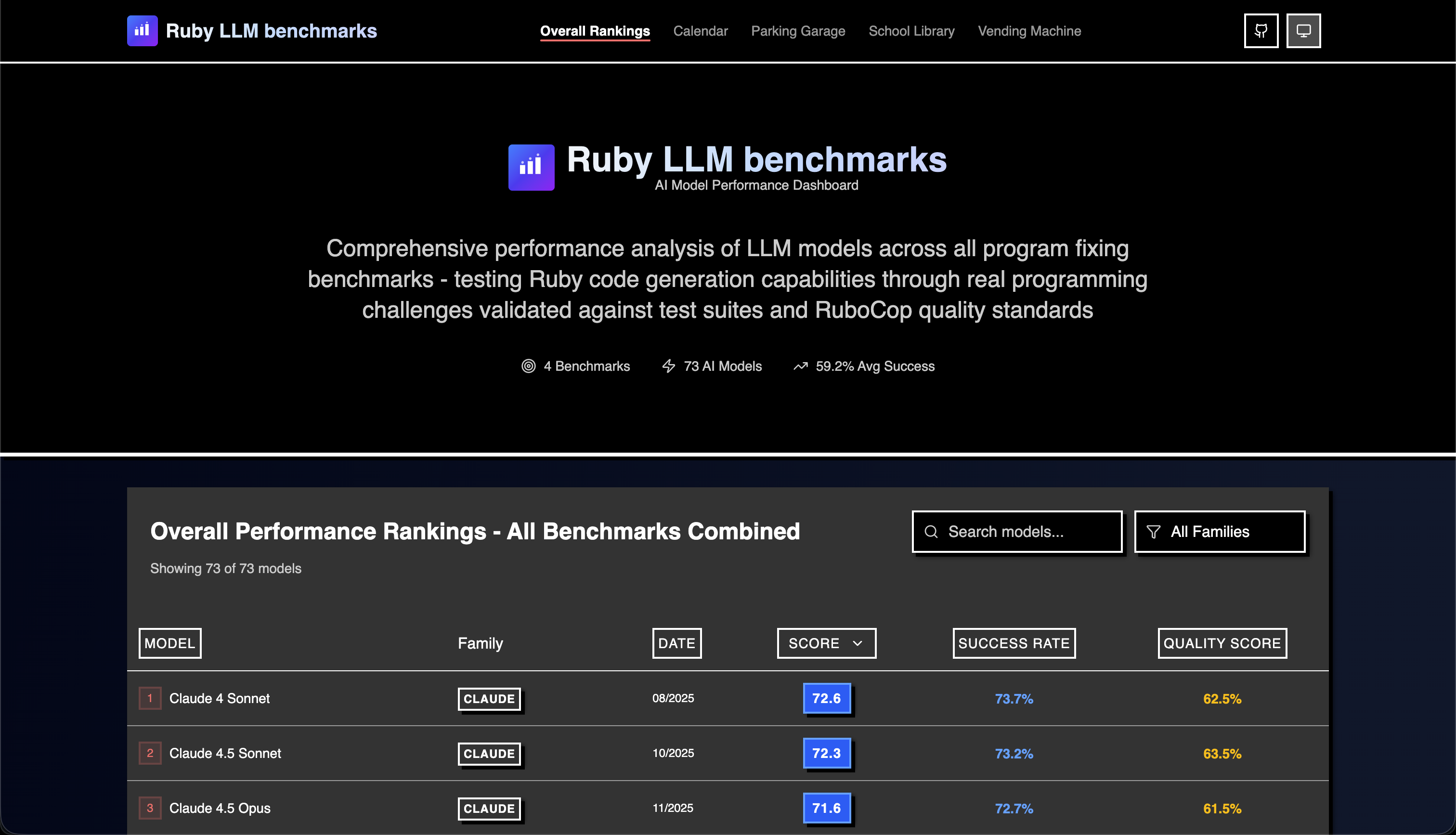The width and height of the screenshot is (1456, 835).
Task: Click CLAUDE family badge for Claude 4.5 Opus
Action: (x=489, y=809)
